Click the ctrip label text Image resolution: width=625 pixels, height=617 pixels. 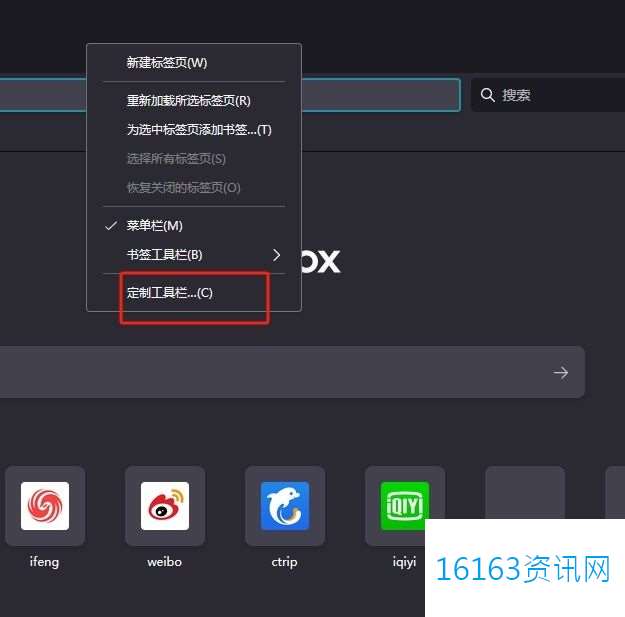(x=284, y=562)
